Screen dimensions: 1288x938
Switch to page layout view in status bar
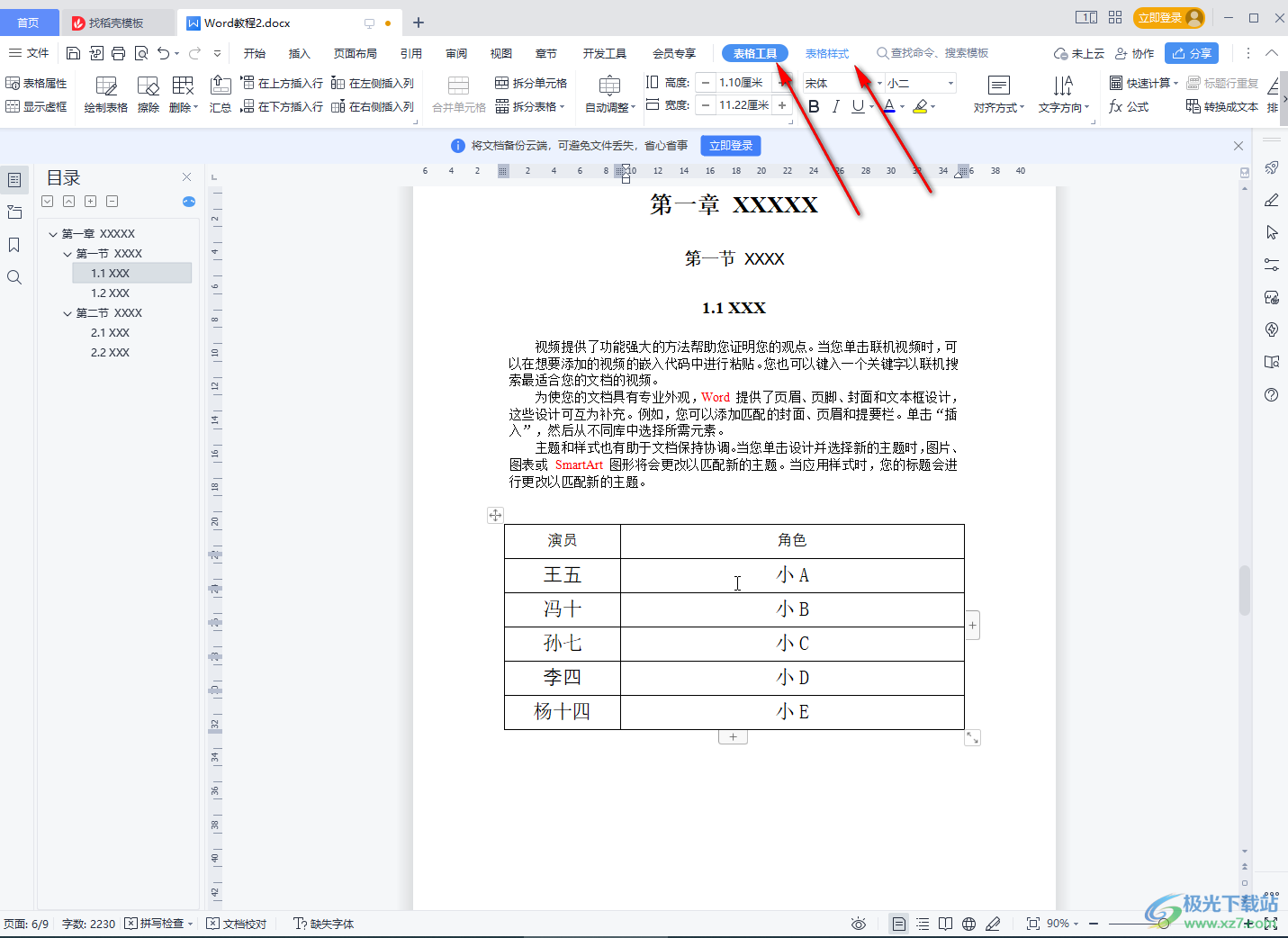pos(898,924)
